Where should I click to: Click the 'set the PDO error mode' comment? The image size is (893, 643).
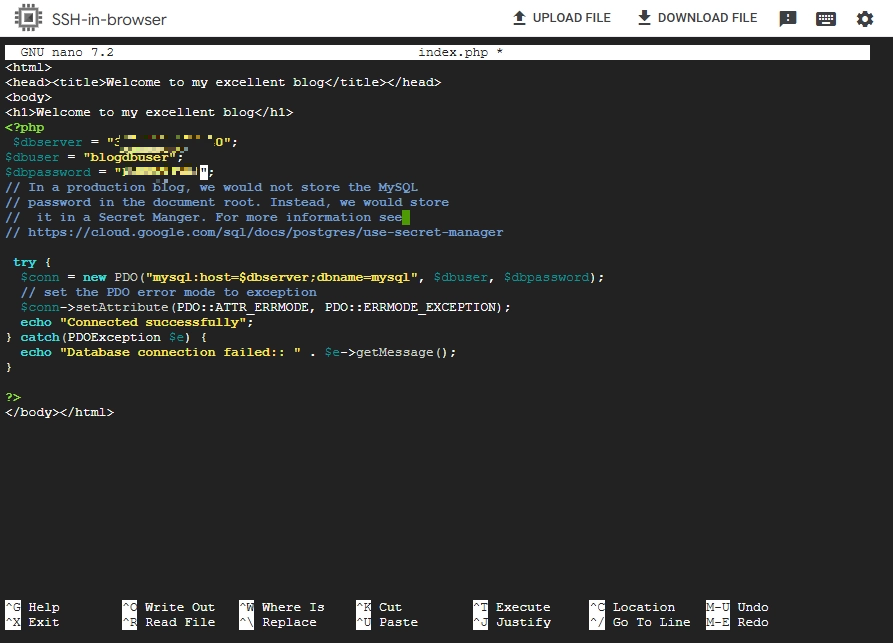pyautogui.click(x=169, y=292)
